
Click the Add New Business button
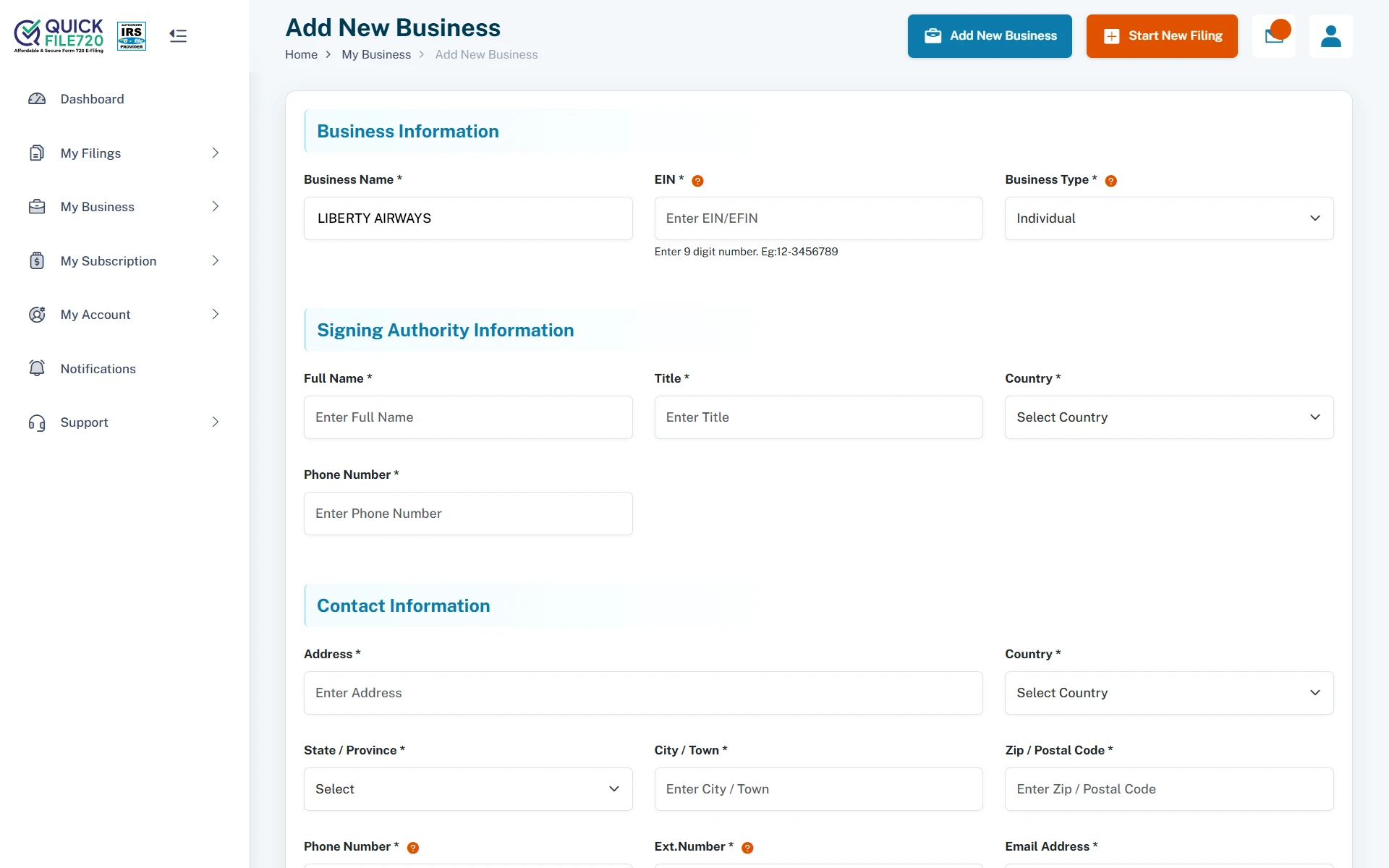pyautogui.click(x=990, y=35)
